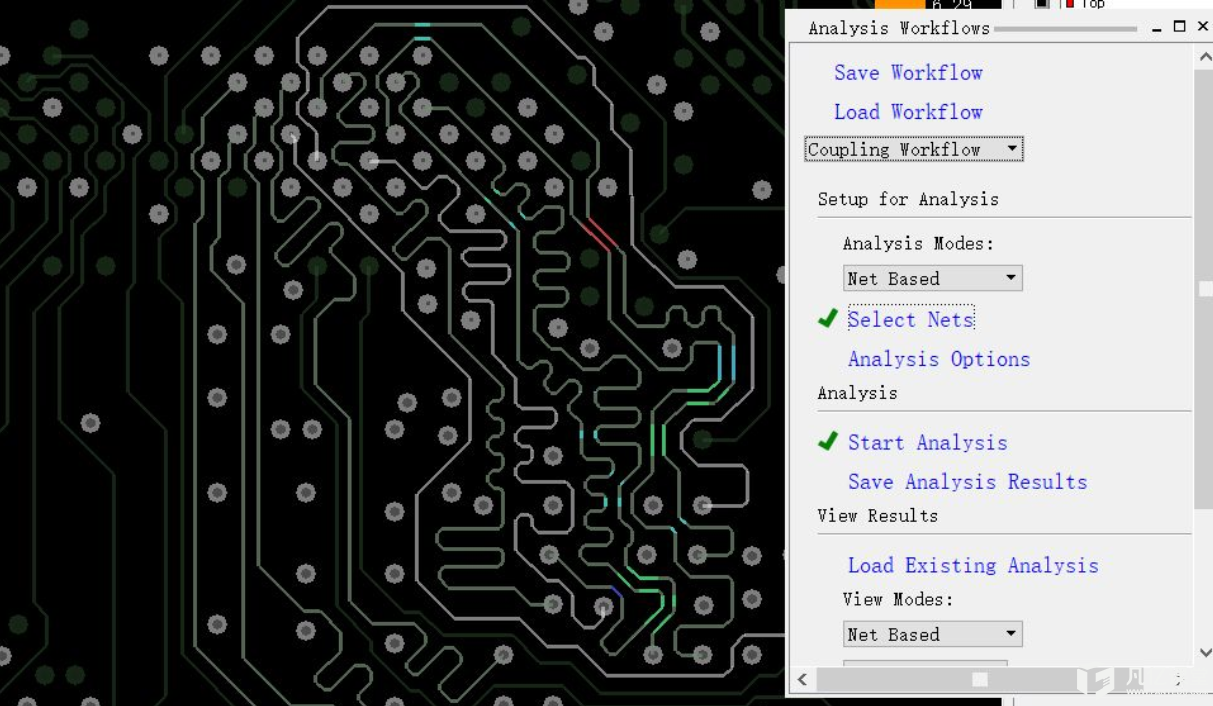Expand the Analysis Modes Net Based dropdown
The height and width of the screenshot is (706, 1213).
(933, 278)
